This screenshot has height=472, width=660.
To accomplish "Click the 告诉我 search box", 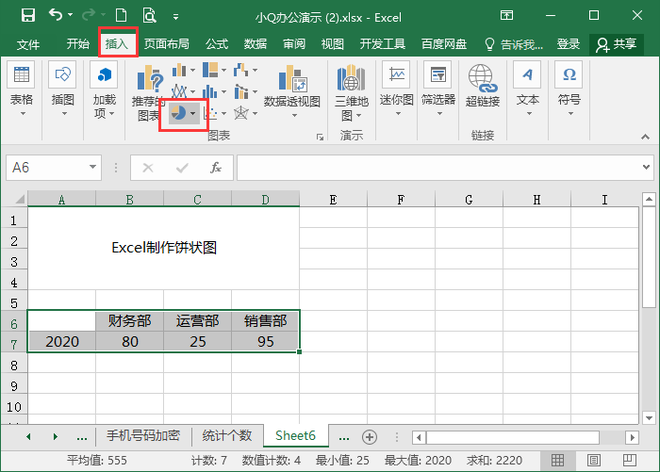I will click(514, 44).
